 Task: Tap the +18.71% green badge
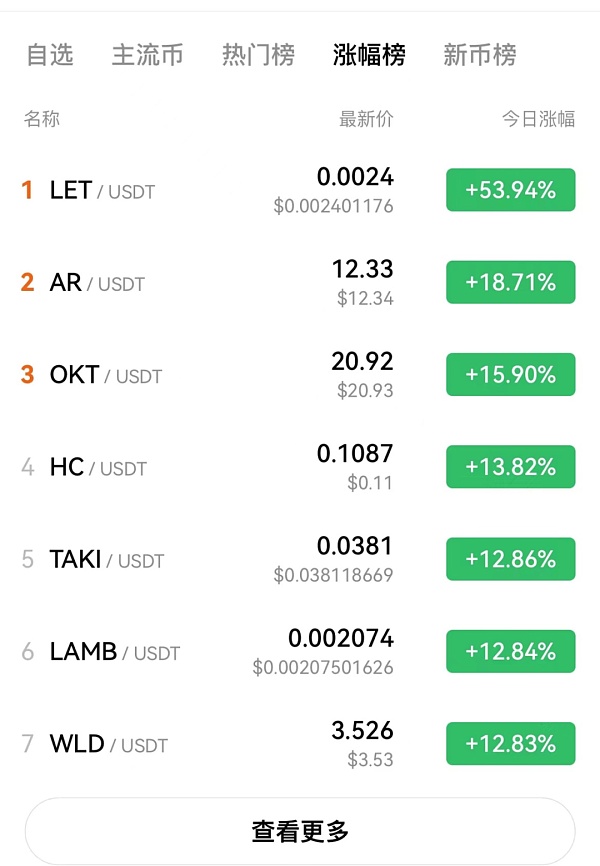coord(510,283)
